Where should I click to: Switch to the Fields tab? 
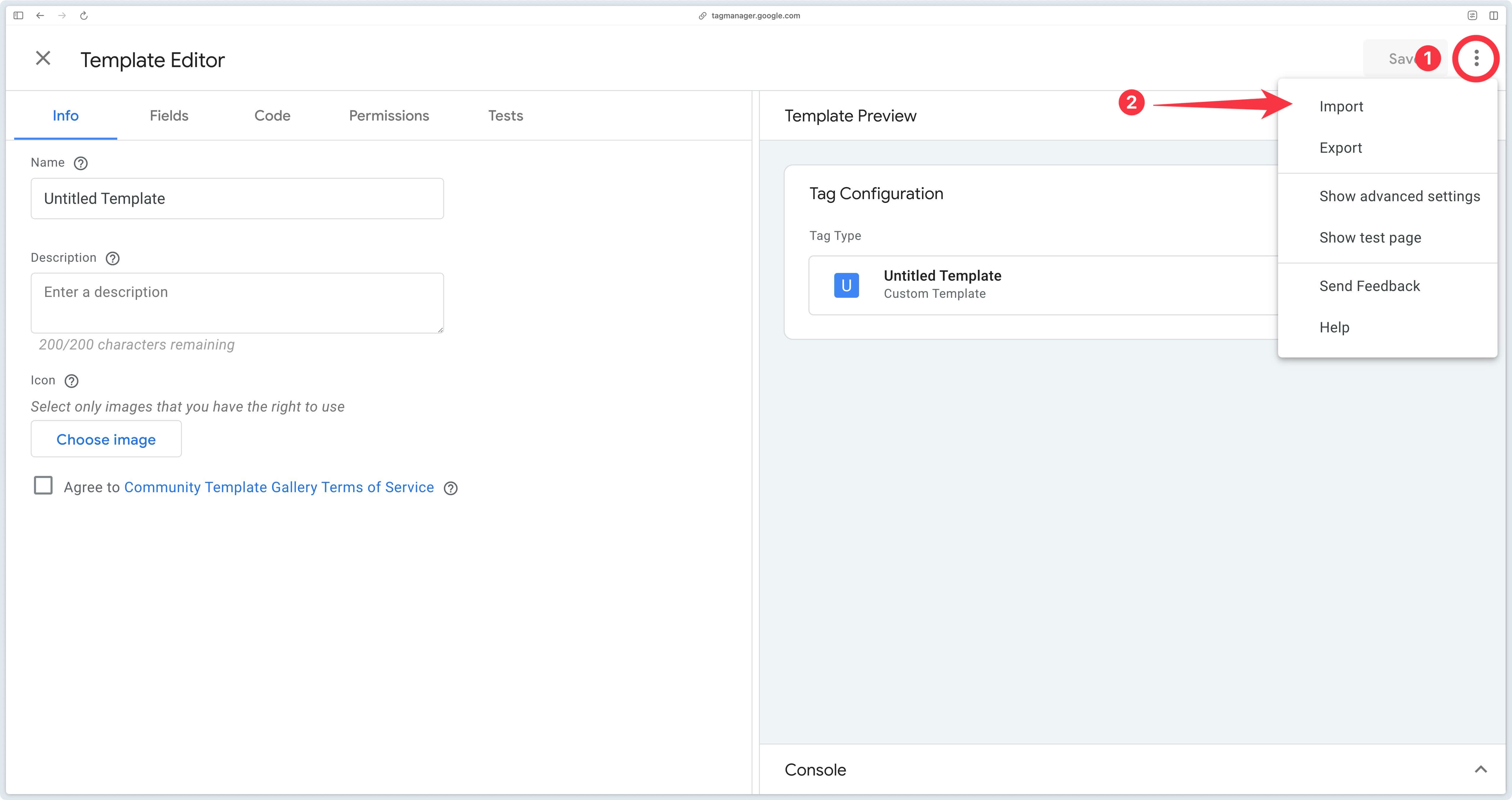(169, 116)
